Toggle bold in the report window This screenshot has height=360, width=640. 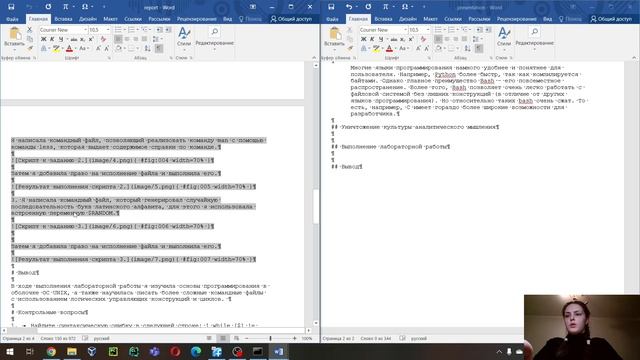pos(43,39)
